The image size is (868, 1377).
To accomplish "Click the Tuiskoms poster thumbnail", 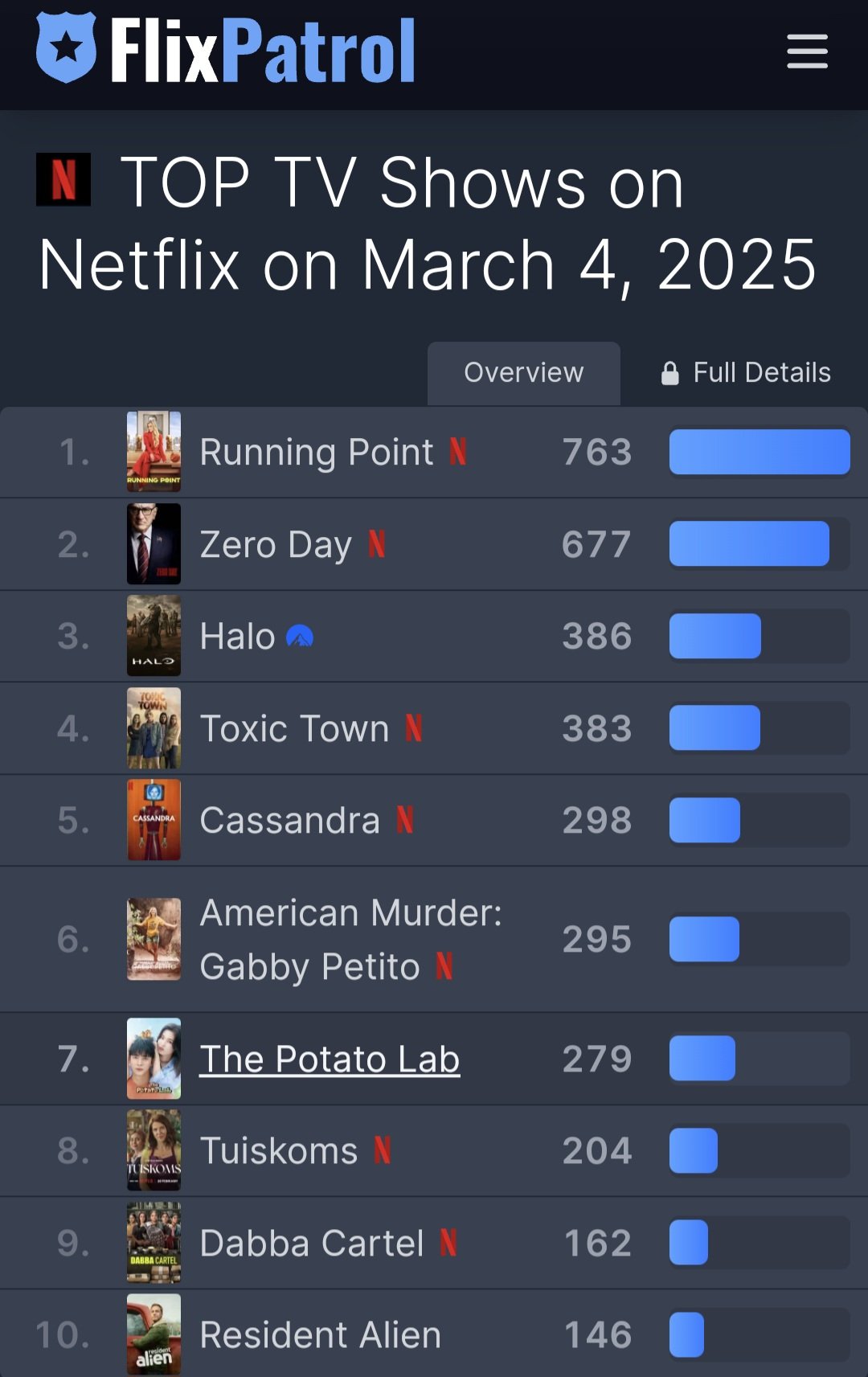I will tap(154, 1150).
